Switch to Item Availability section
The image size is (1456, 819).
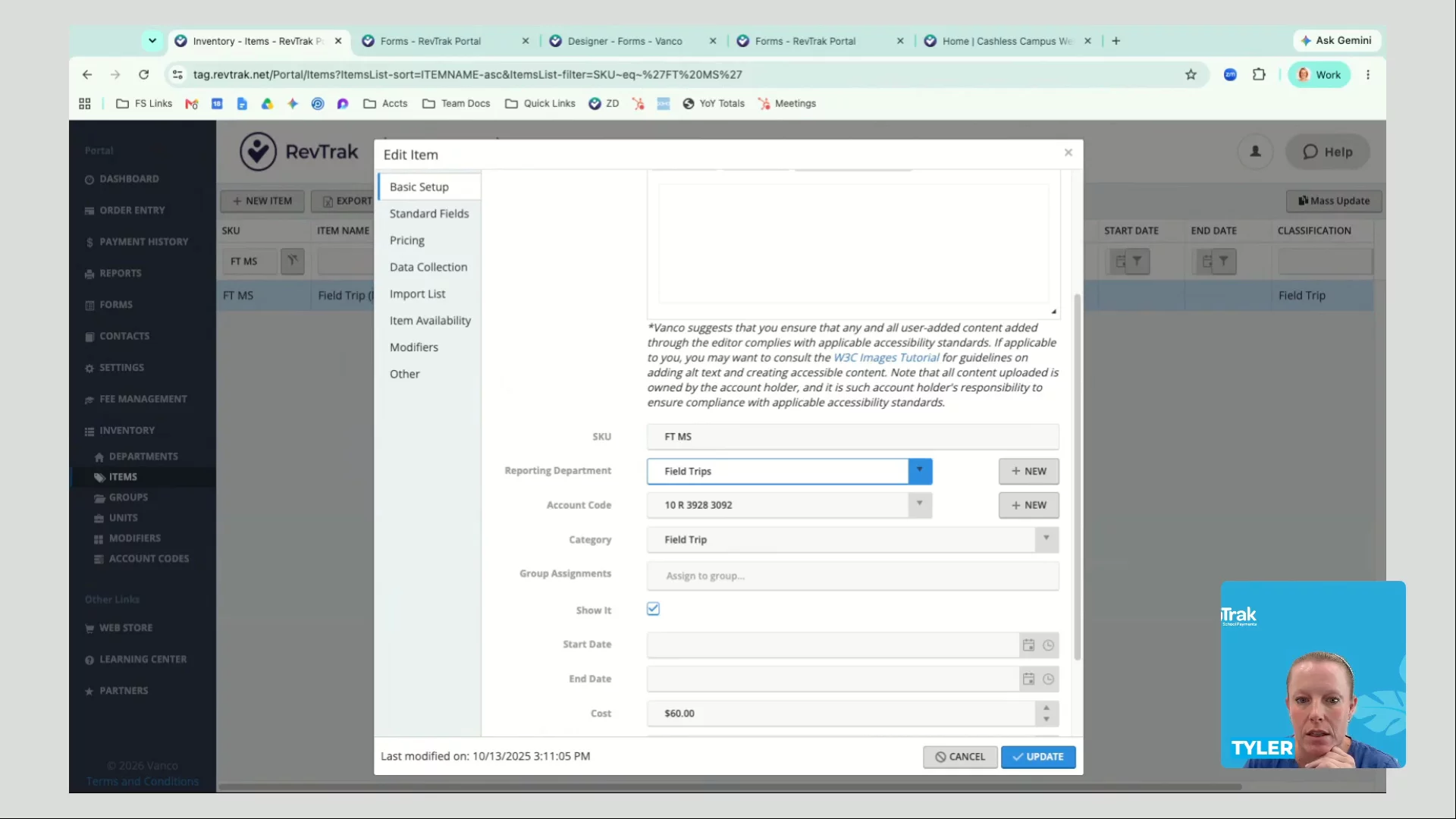point(429,321)
